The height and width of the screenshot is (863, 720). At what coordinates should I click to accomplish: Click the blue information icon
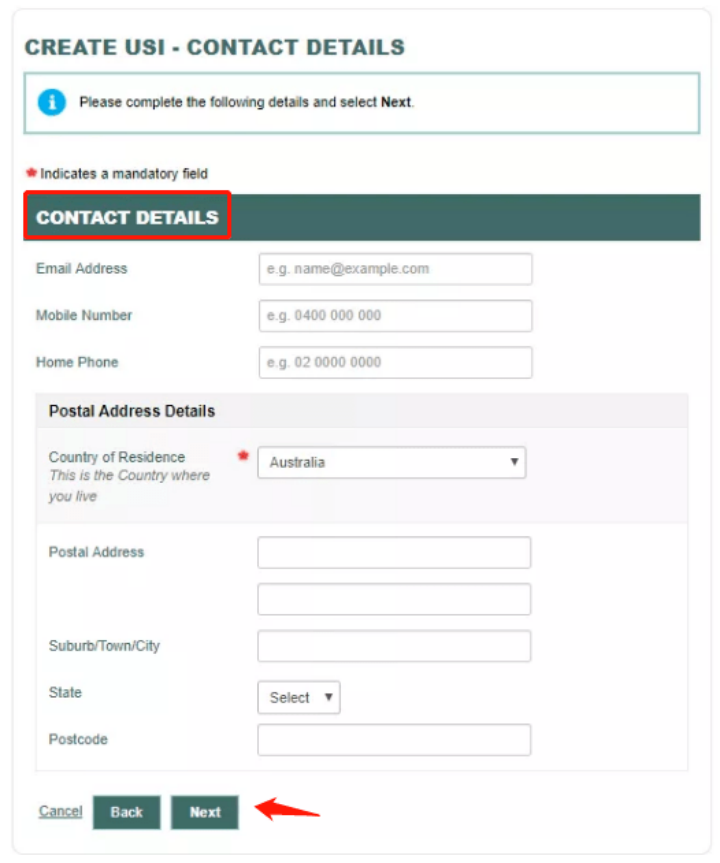(x=52, y=102)
